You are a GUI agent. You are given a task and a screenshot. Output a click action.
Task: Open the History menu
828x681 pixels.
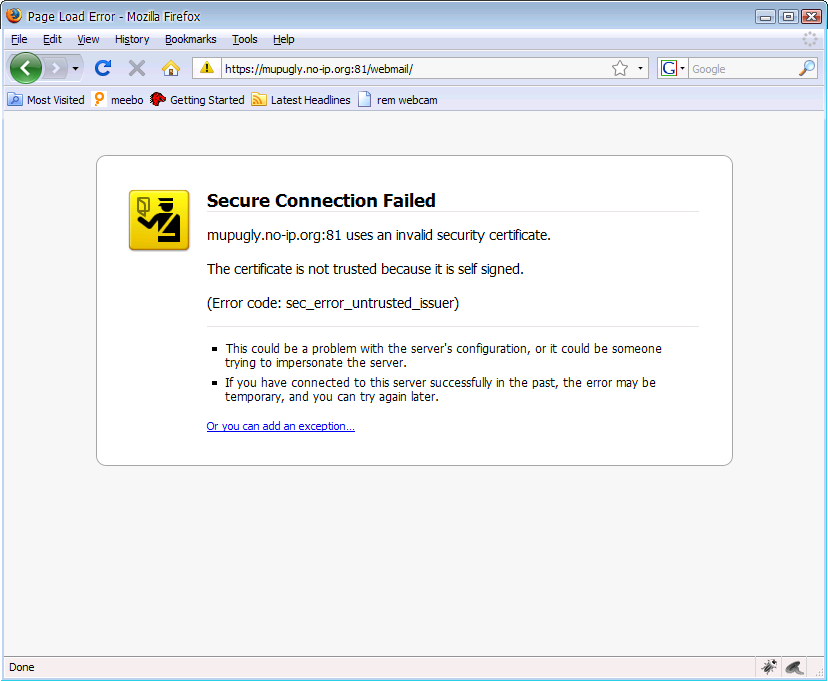coord(131,39)
